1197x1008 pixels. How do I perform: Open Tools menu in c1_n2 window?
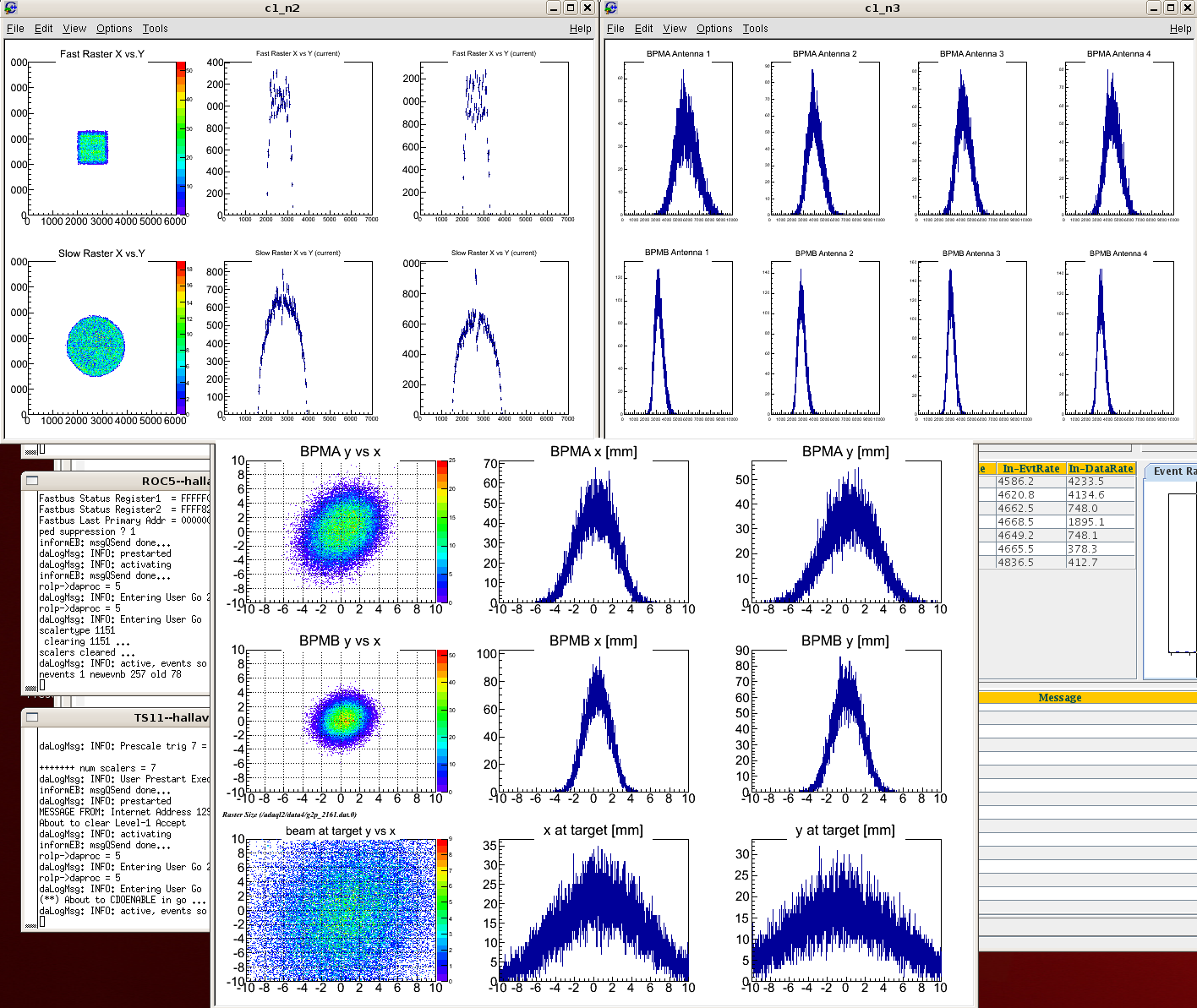pos(155,28)
